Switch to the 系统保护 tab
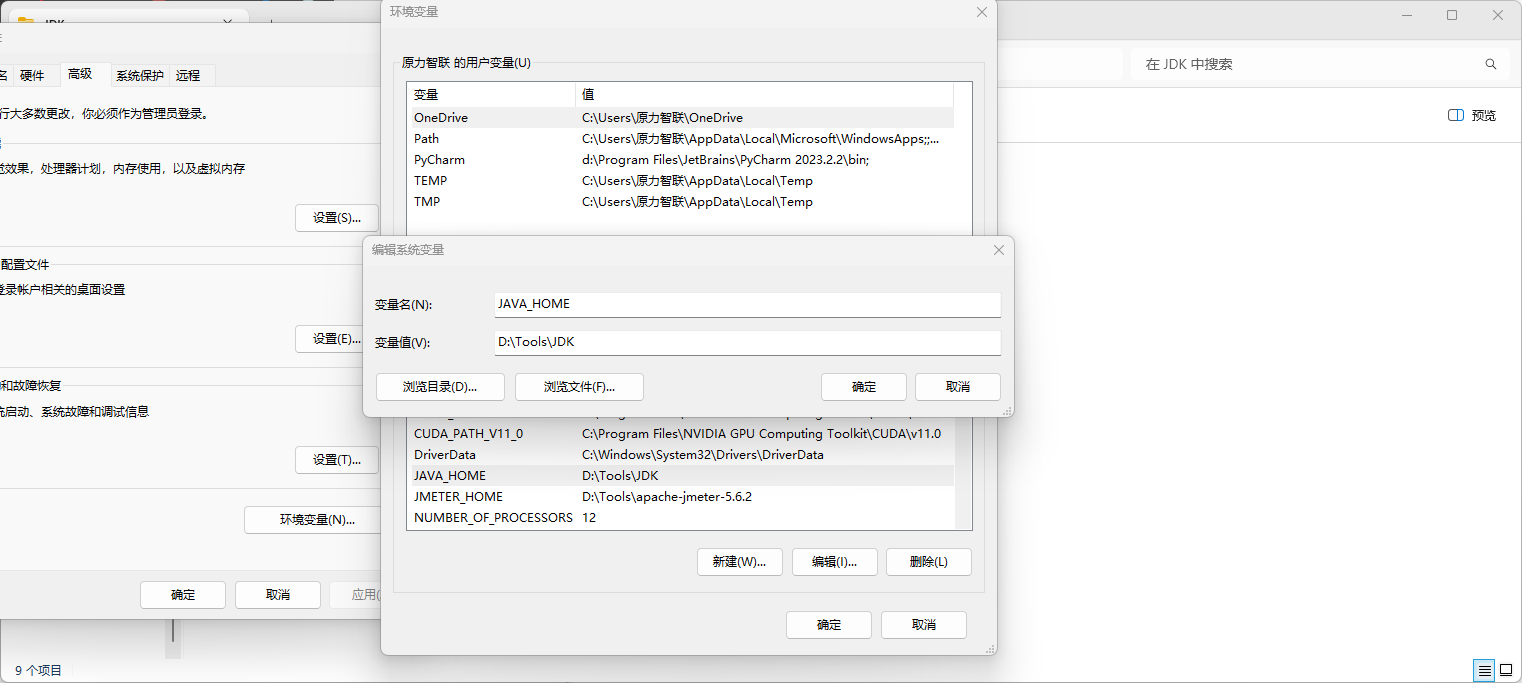 click(139, 75)
